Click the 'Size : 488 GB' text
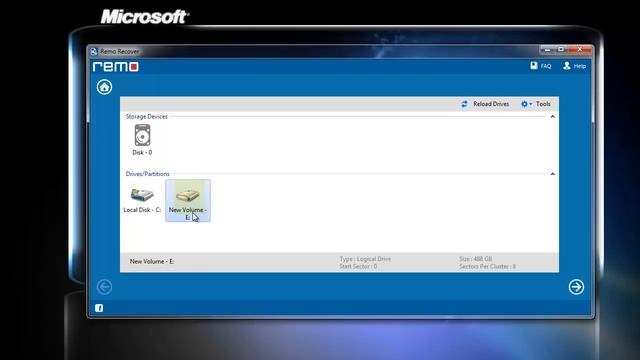Viewport: 640px width, 360px height. pyautogui.click(x=476, y=259)
